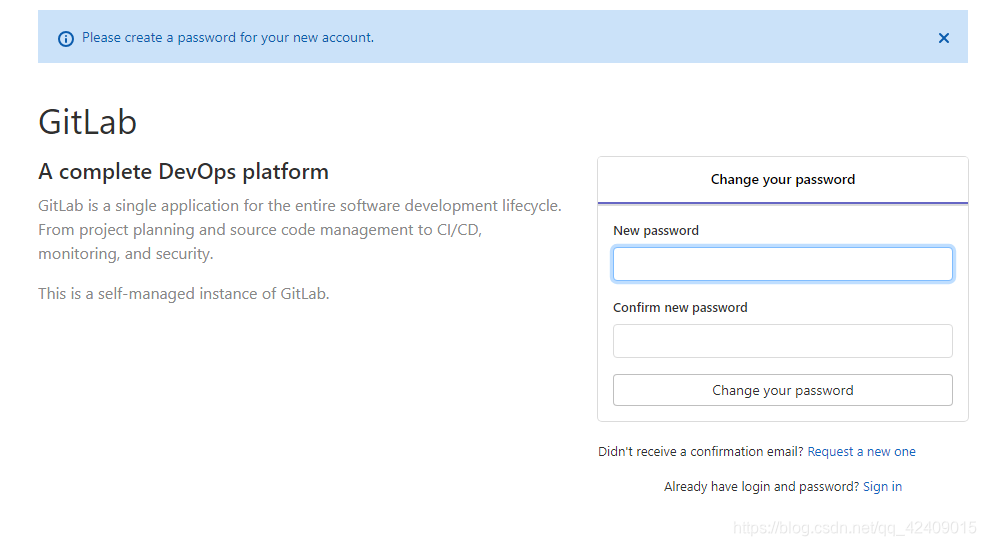Click the GitLab title heading

(87, 121)
